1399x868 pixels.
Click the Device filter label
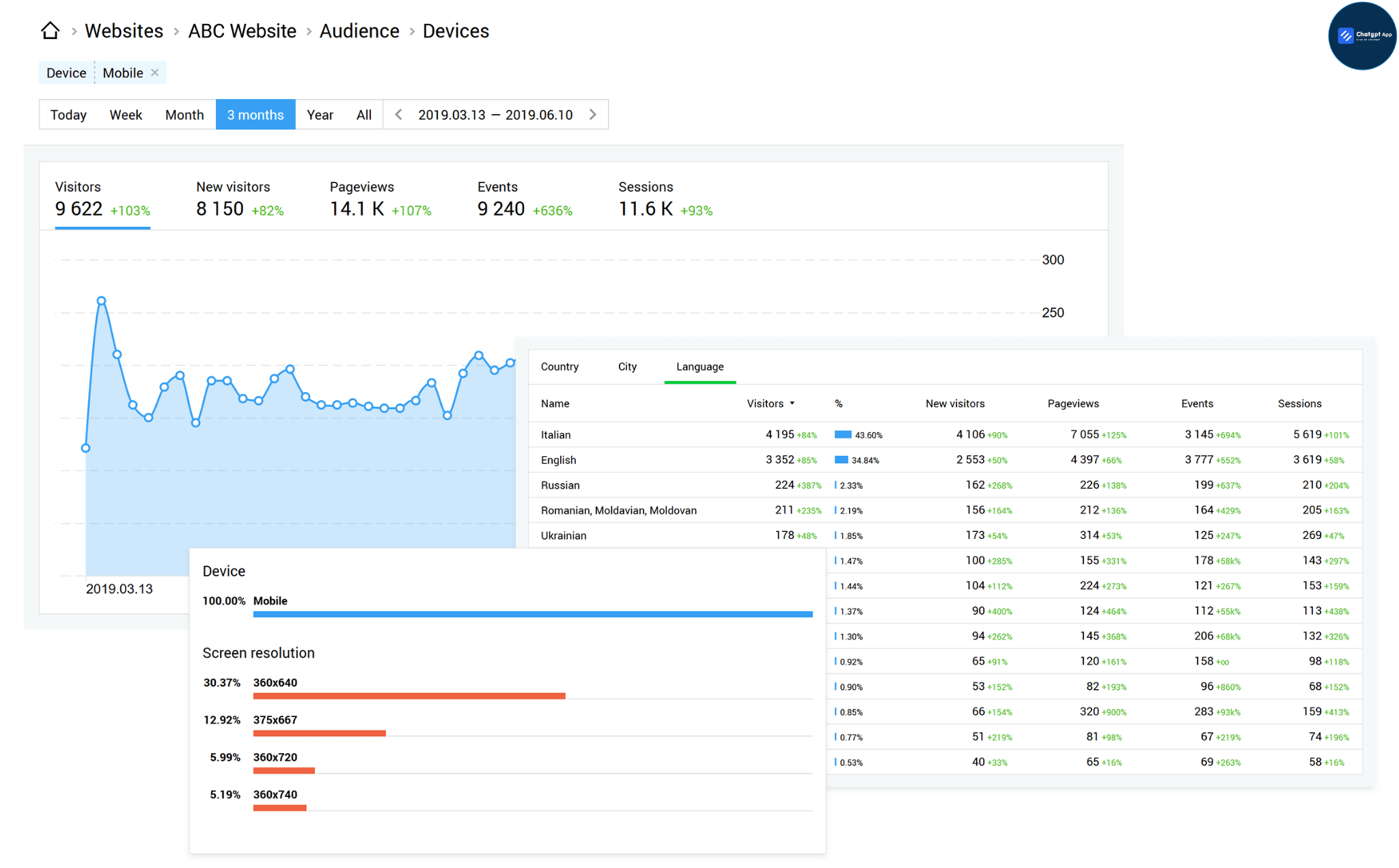click(66, 73)
